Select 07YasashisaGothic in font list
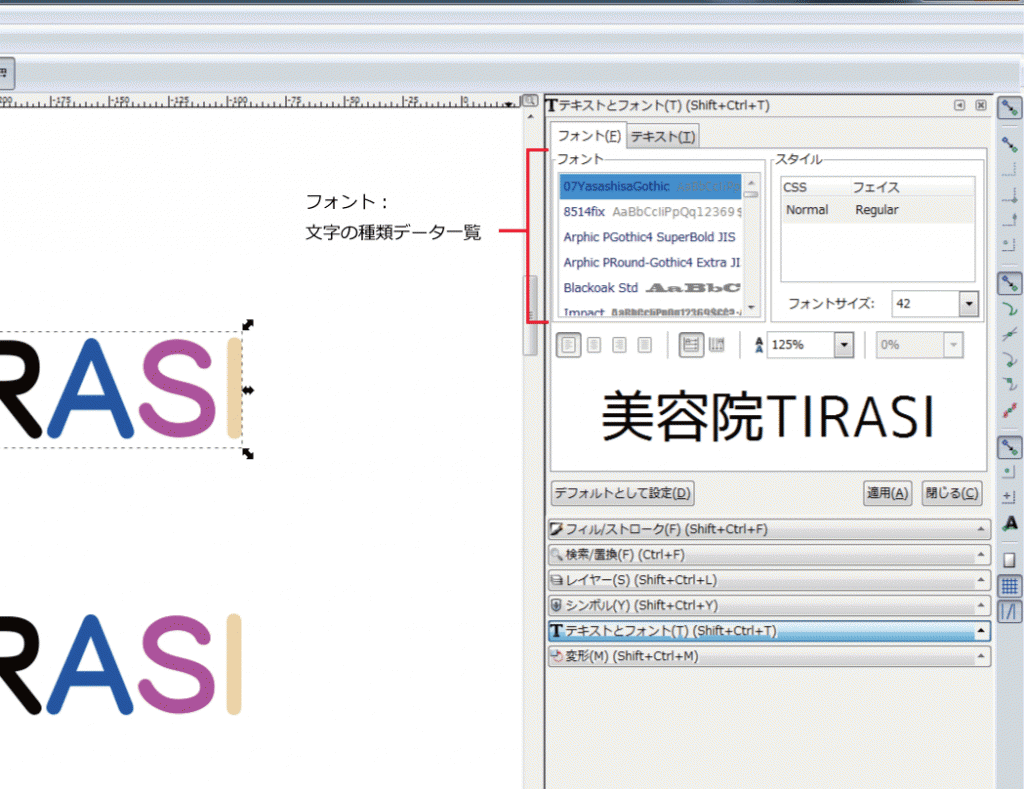Screen dimensions: 1024x789 click(x=650, y=186)
